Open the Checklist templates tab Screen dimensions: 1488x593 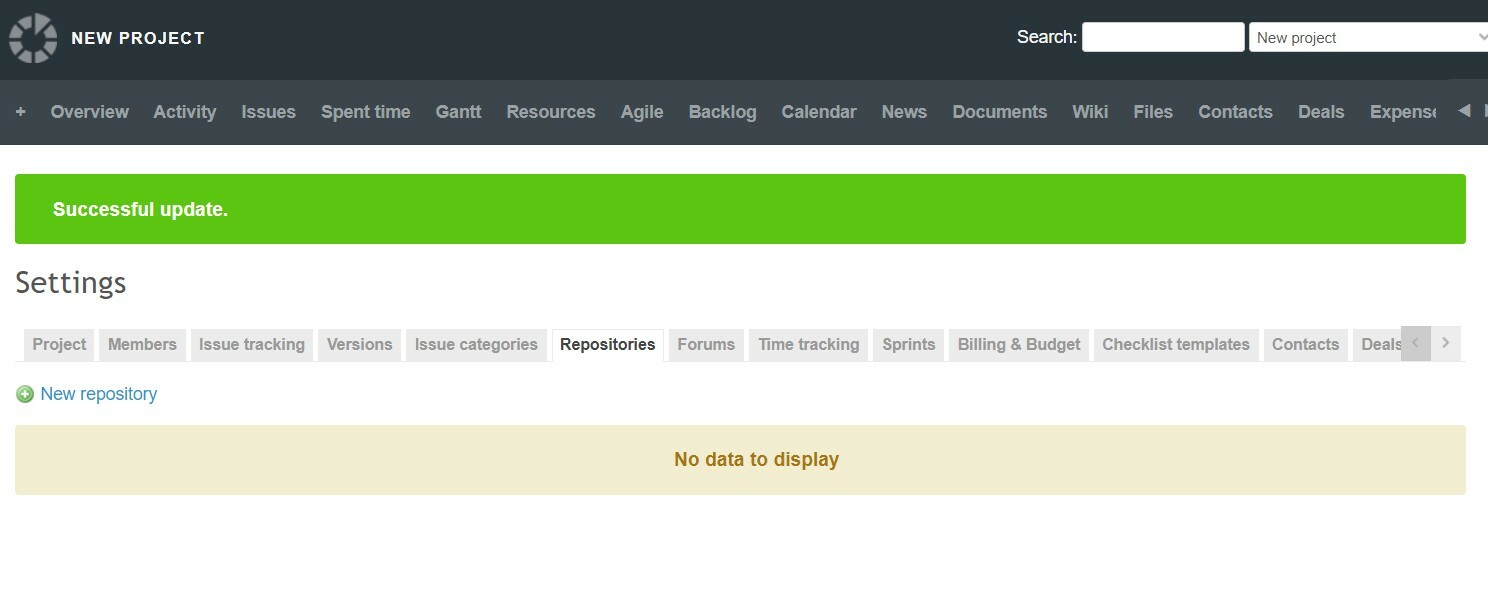click(x=1176, y=344)
